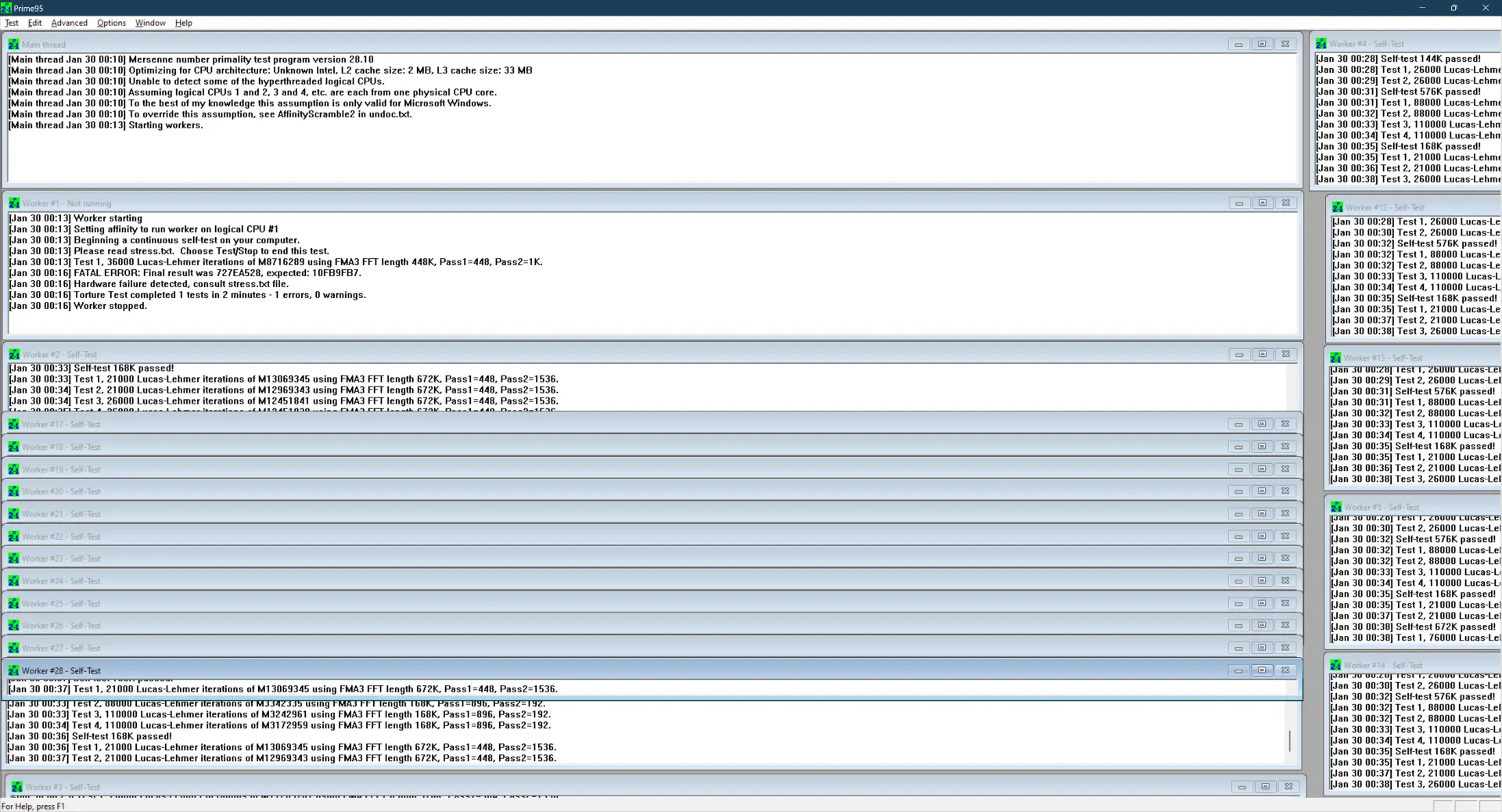The height and width of the screenshot is (812, 1502).
Task: Open the Options menu
Action: (x=111, y=23)
